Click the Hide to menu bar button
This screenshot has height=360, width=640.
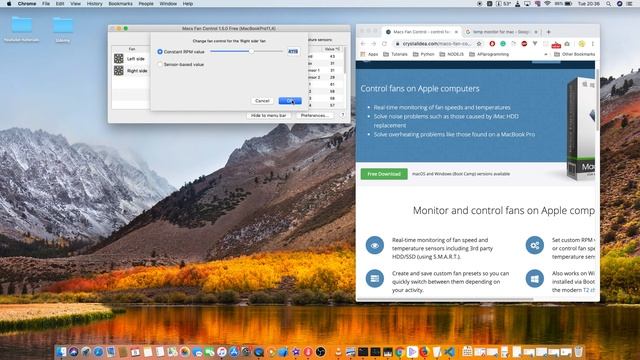pyautogui.click(x=268, y=116)
